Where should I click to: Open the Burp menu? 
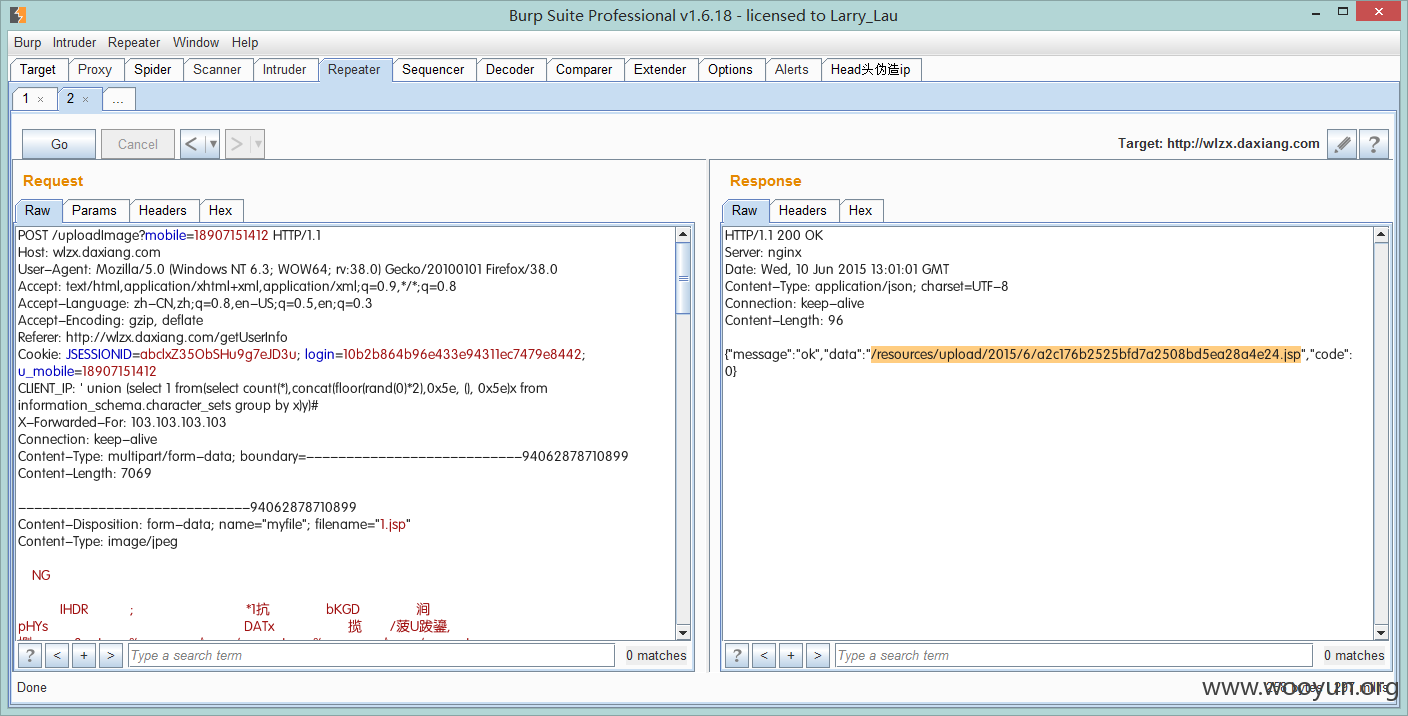click(x=28, y=42)
